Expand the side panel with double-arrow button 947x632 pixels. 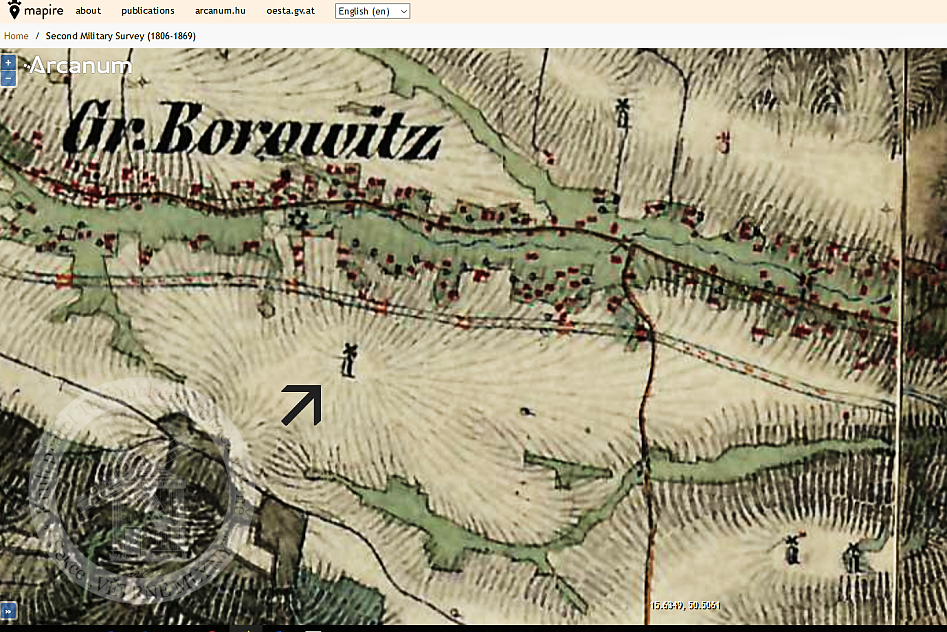[x=8, y=611]
